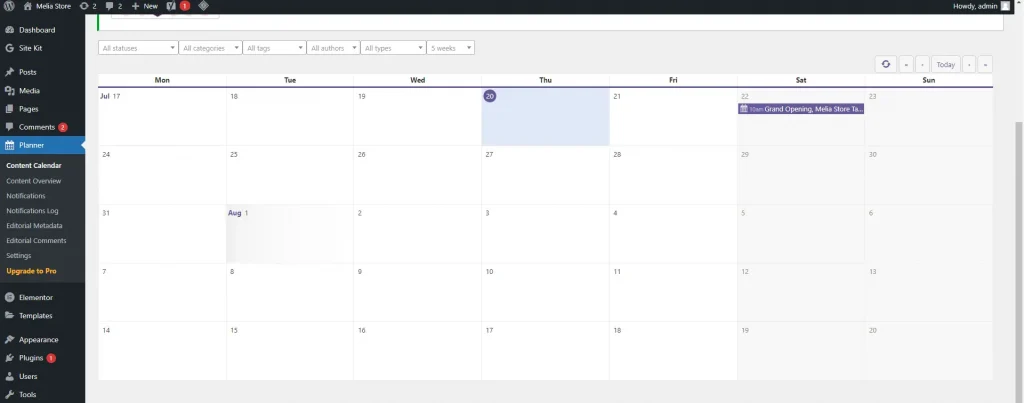
Task: Change the 5 weeks range dropdown
Action: [451, 48]
